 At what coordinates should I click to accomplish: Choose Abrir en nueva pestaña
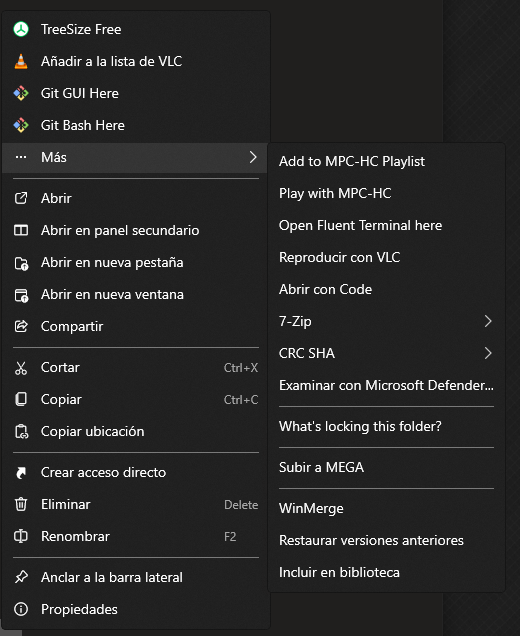[x=135, y=262]
